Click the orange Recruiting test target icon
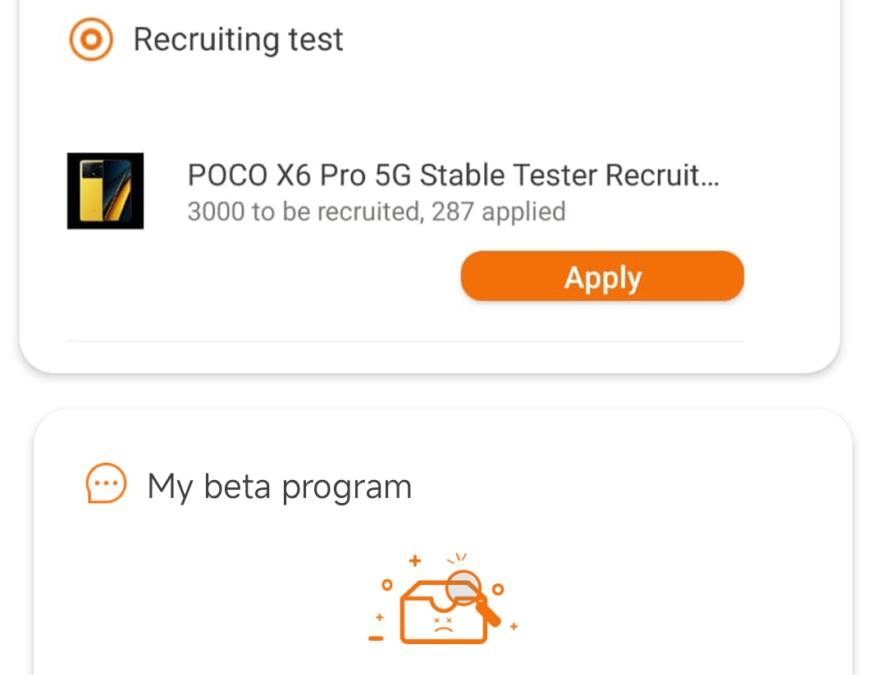886x675 pixels. [90, 40]
